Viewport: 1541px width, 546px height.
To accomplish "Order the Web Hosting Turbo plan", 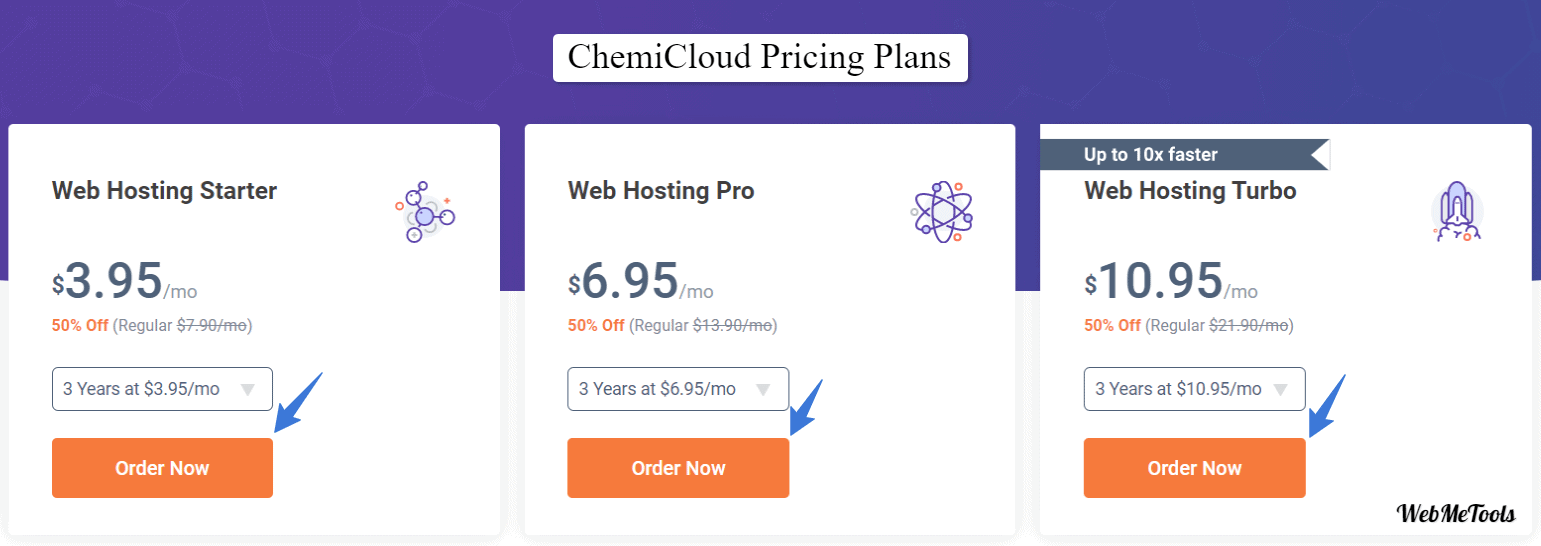I will (x=1194, y=468).
